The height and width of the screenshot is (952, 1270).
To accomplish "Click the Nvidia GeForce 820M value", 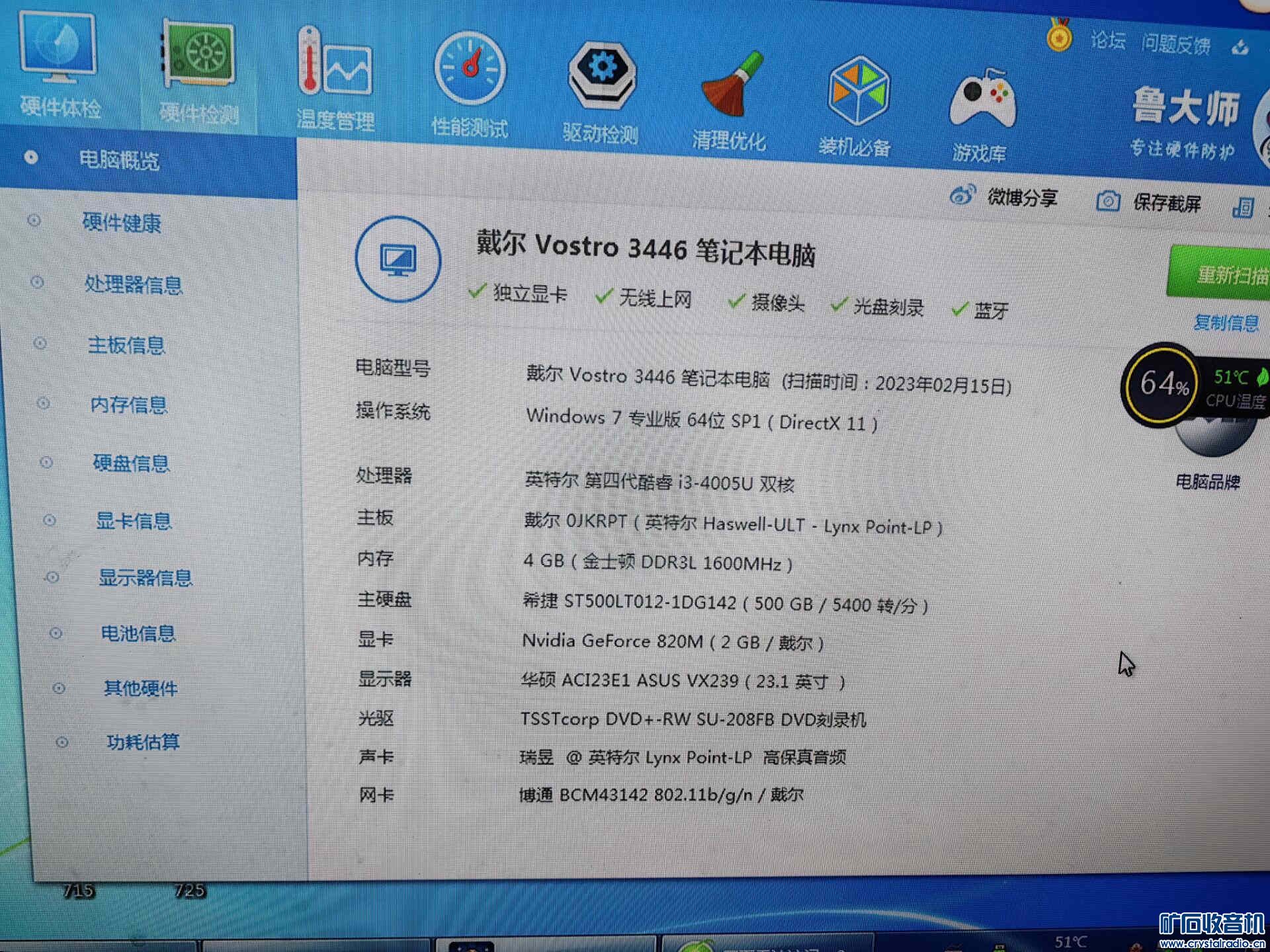I will 673,642.
